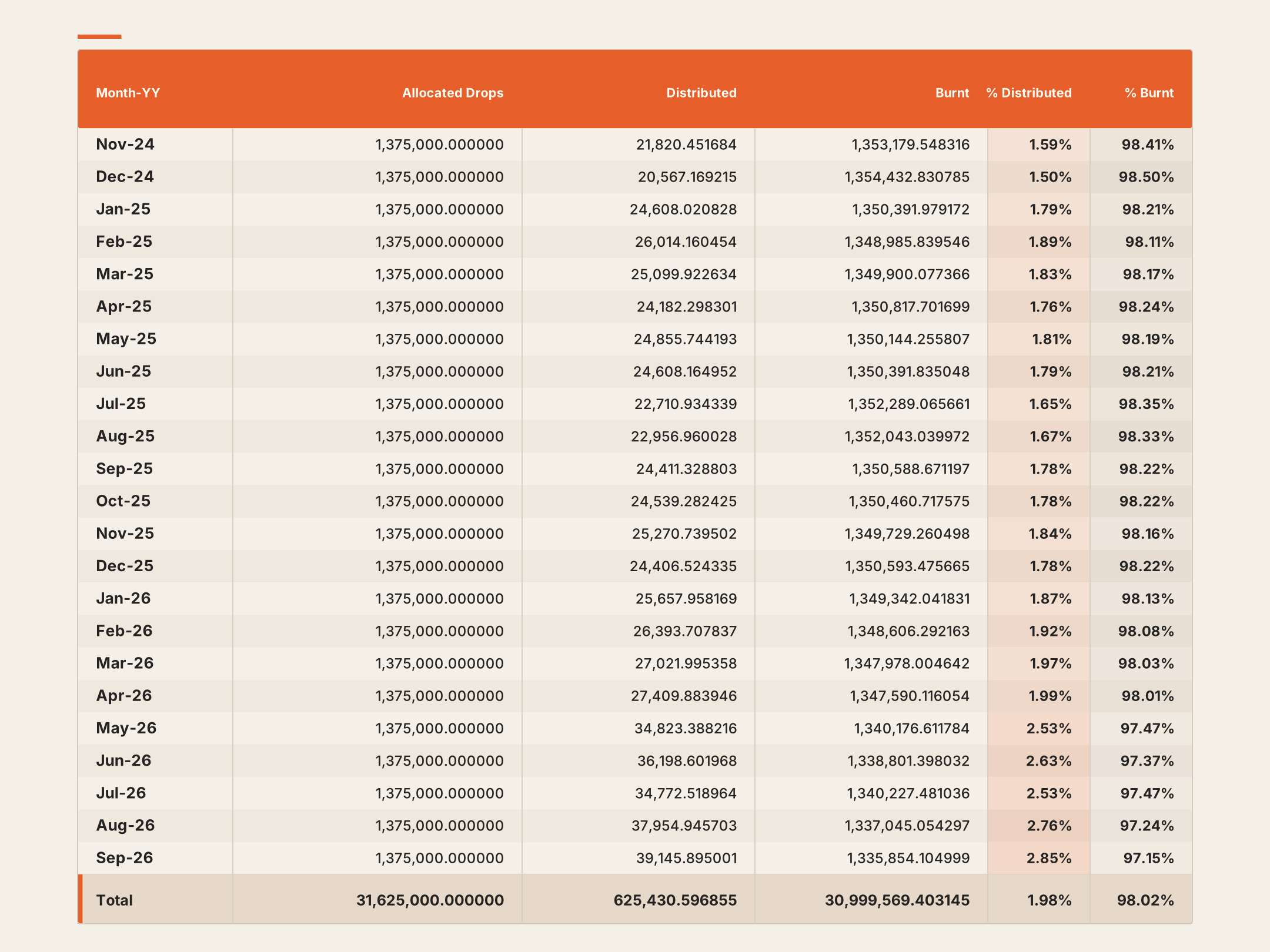The width and height of the screenshot is (1270, 952).
Task: Click the 97.15% burnt cell
Action: tap(1148, 858)
